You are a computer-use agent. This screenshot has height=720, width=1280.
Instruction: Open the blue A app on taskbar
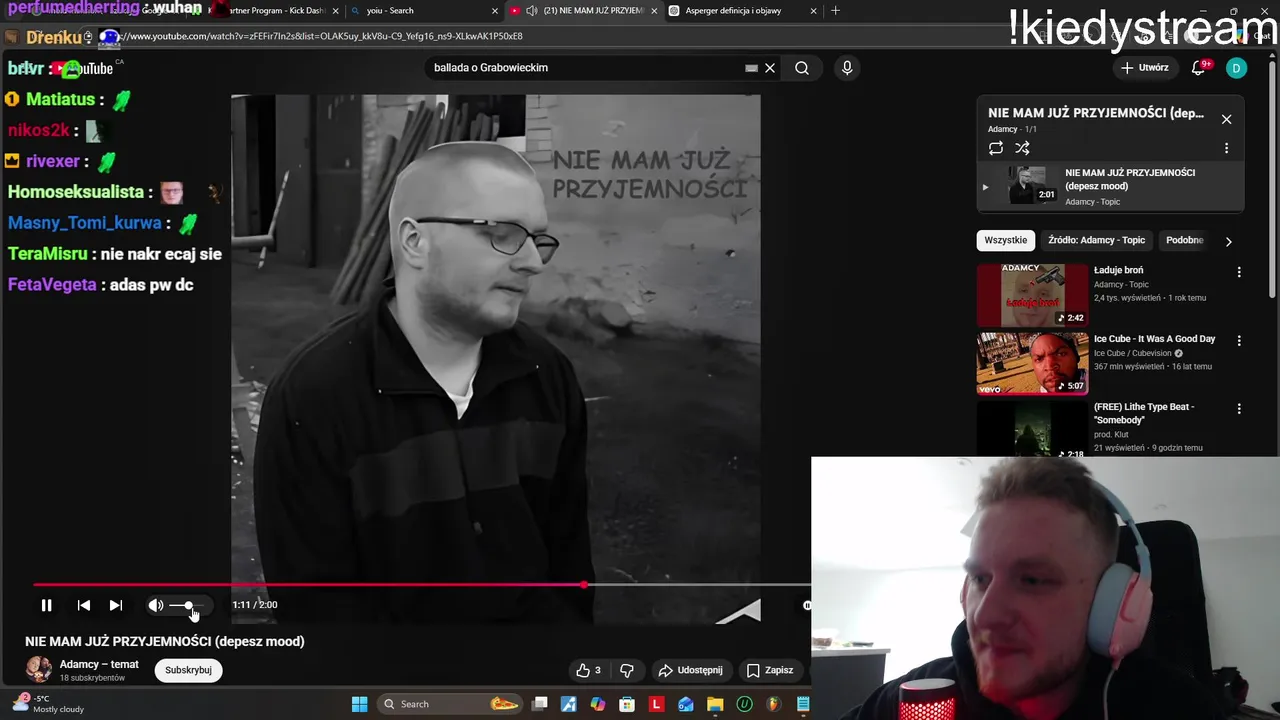tap(569, 704)
